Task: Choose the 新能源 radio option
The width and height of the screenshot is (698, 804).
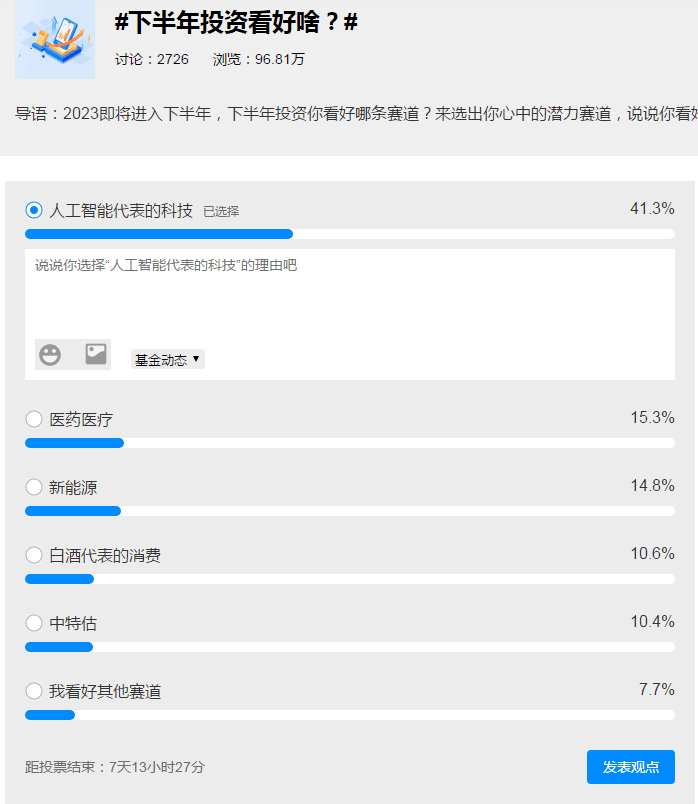Action: click(34, 487)
